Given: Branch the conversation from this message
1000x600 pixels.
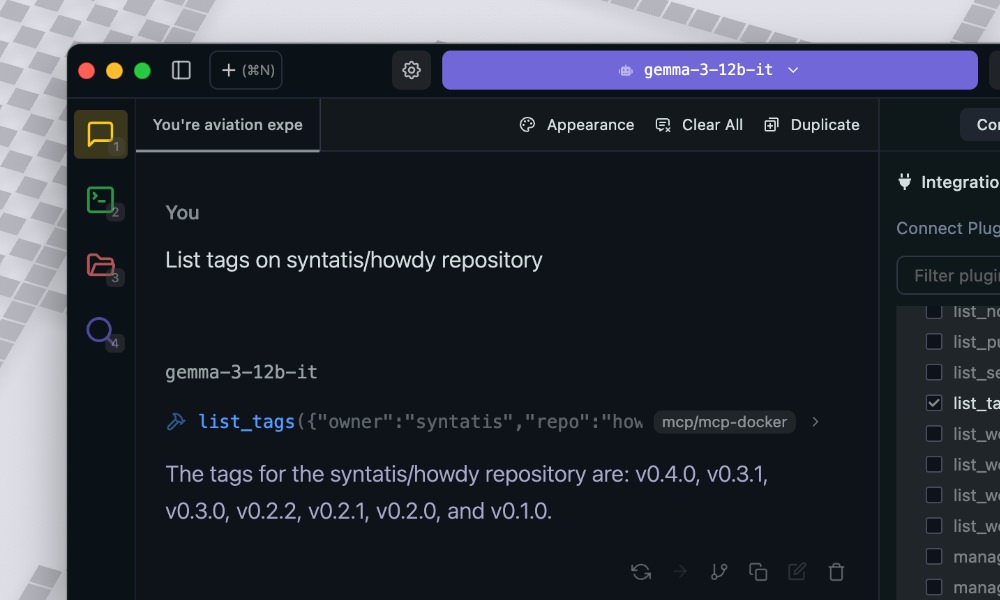Looking at the screenshot, I should pyautogui.click(x=718, y=571).
